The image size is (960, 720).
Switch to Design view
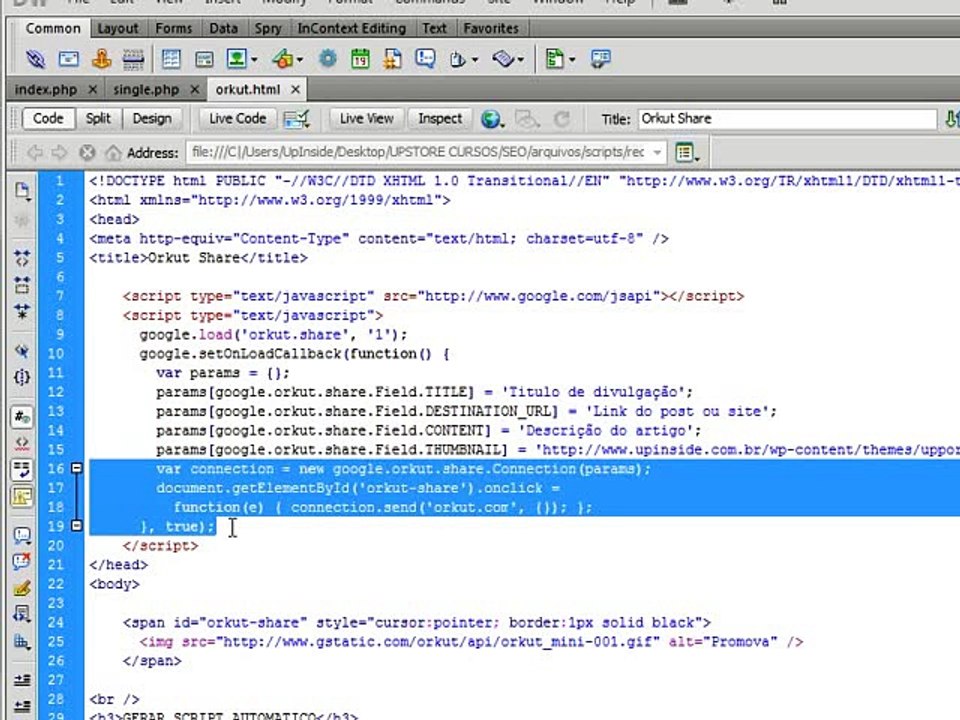pos(152,119)
